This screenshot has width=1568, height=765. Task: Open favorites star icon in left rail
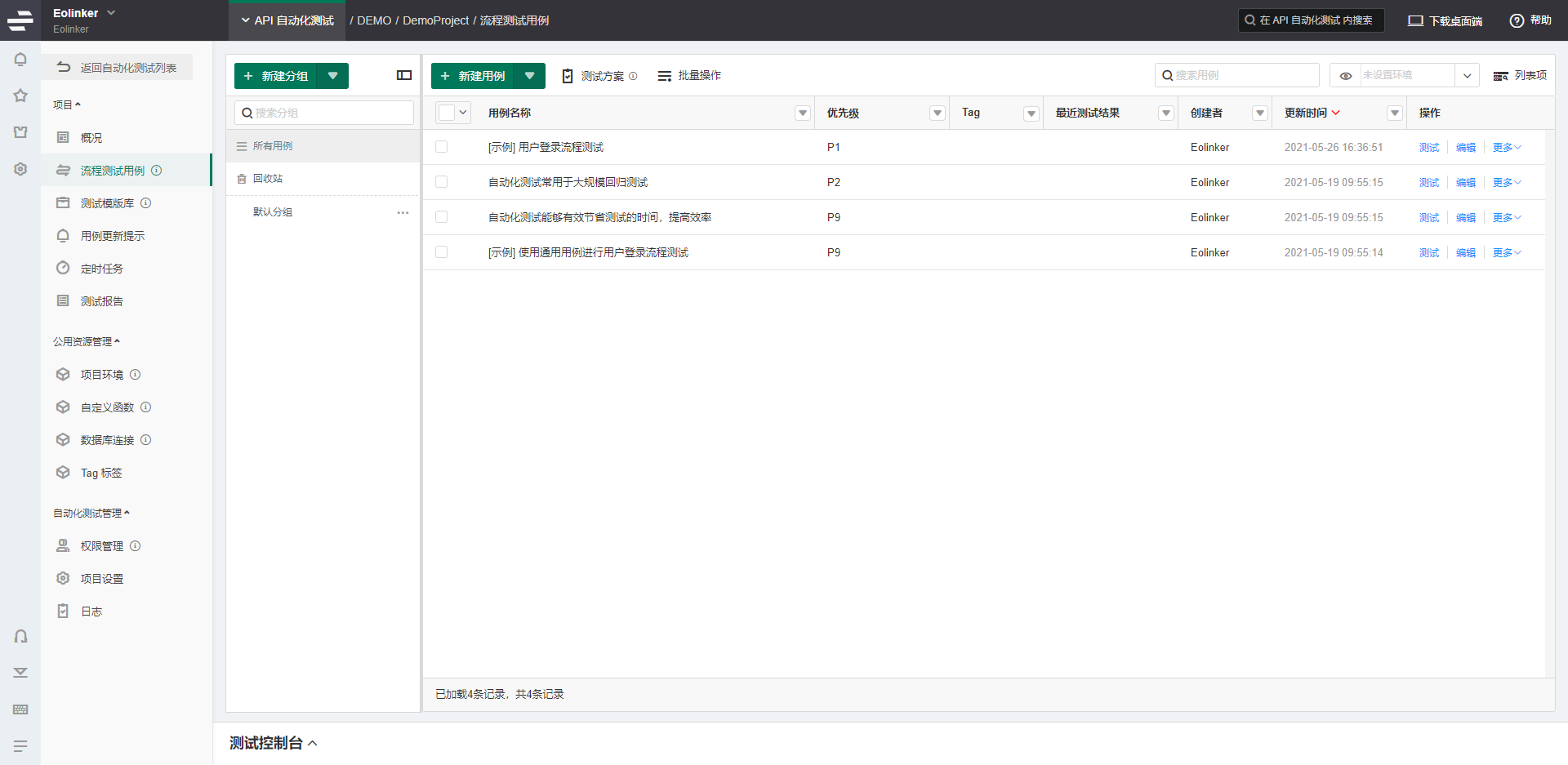click(x=20, y=96)
